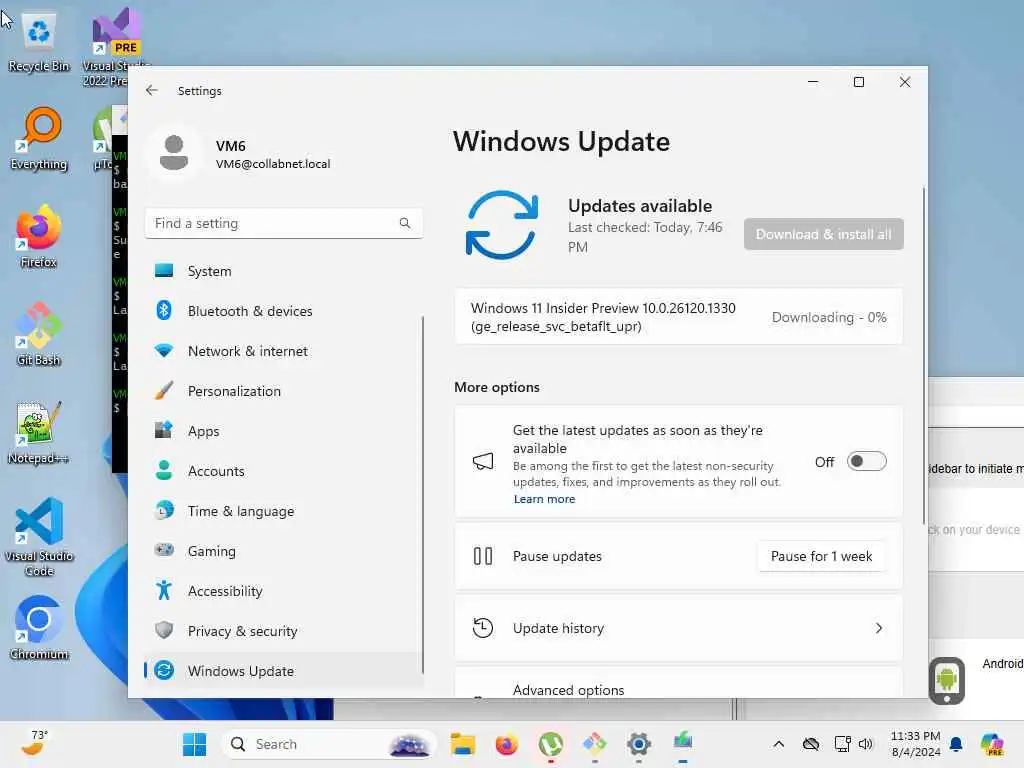This screenshot has height=768, width=1024.
Task: Open the VM6 account profile picture
Action: pyautogui.click(x=174, y=153)
